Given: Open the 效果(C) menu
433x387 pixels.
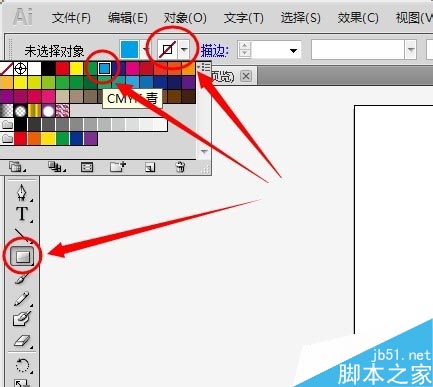Looking at the screenshot, I should point(358,18).
